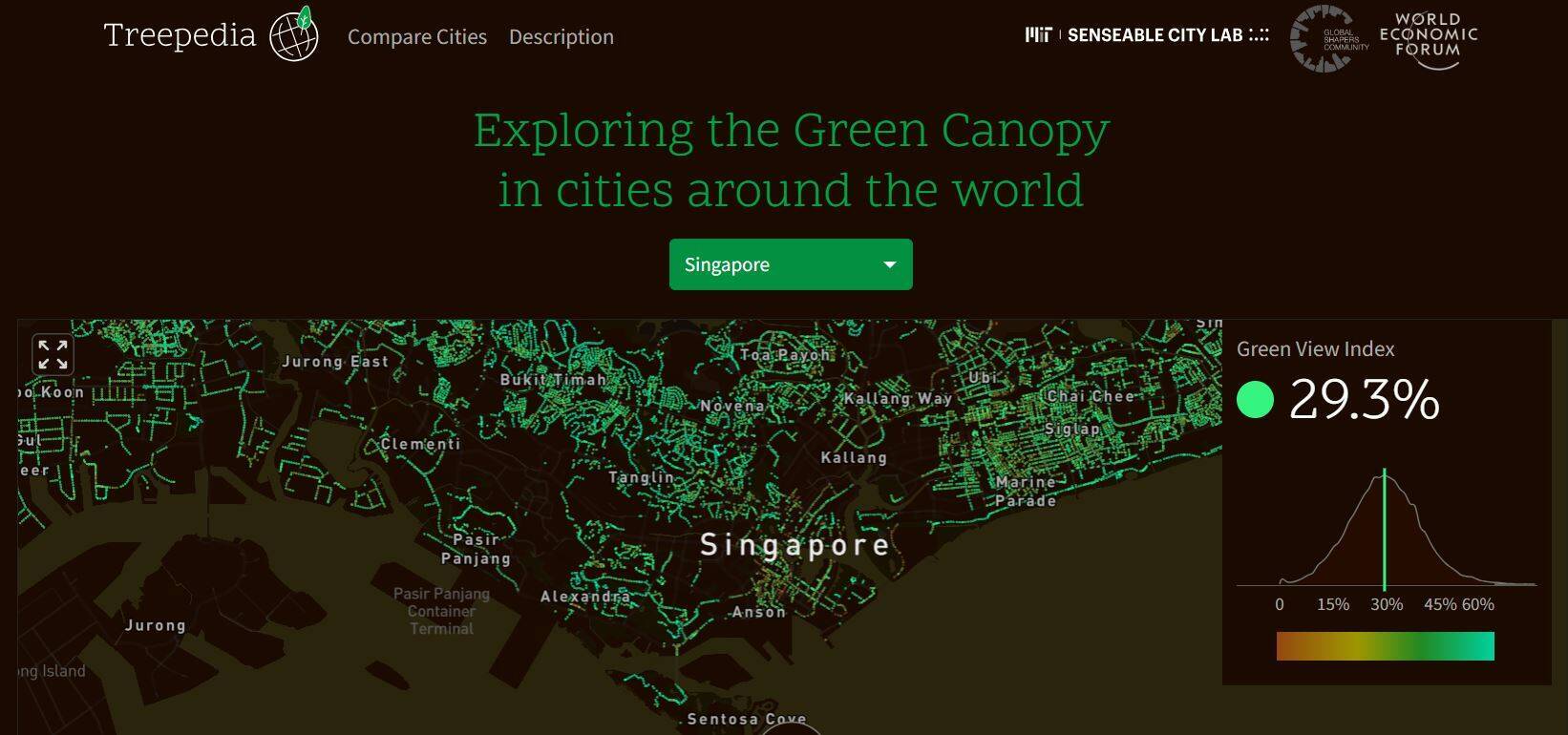Open the World Economic Forum logo

[1429, 40]
